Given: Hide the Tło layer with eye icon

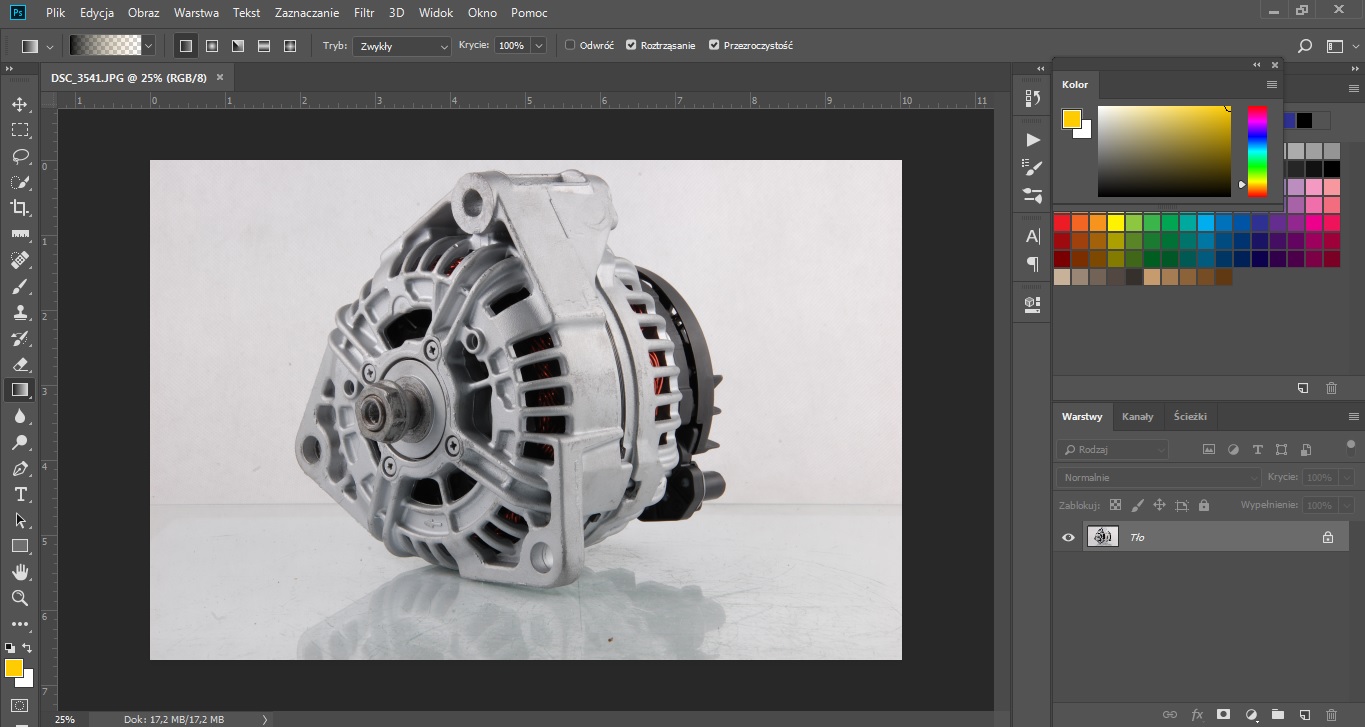Looking at the screenshot, I should coord(1068,537).
